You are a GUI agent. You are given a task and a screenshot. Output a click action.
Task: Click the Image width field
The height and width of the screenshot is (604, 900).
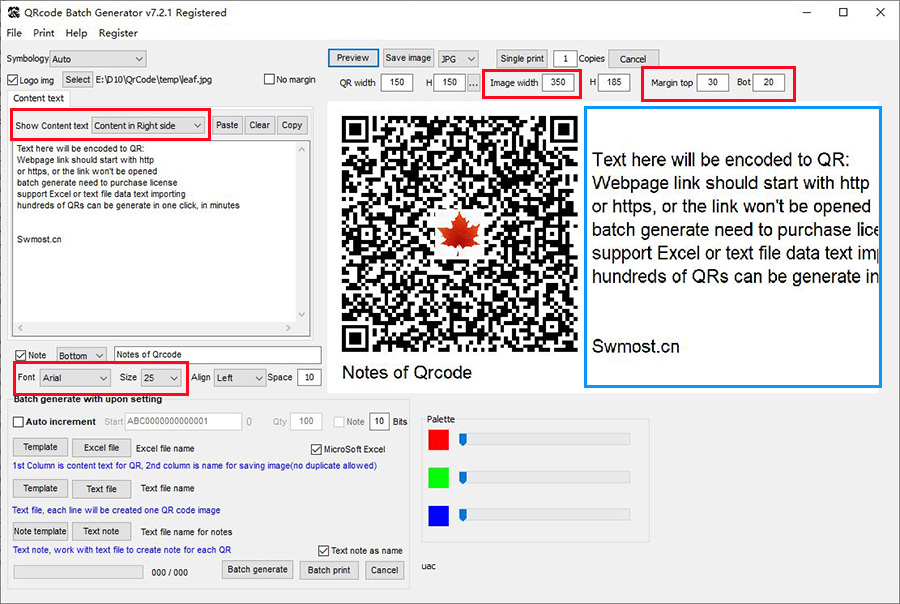tap(558, 82)
